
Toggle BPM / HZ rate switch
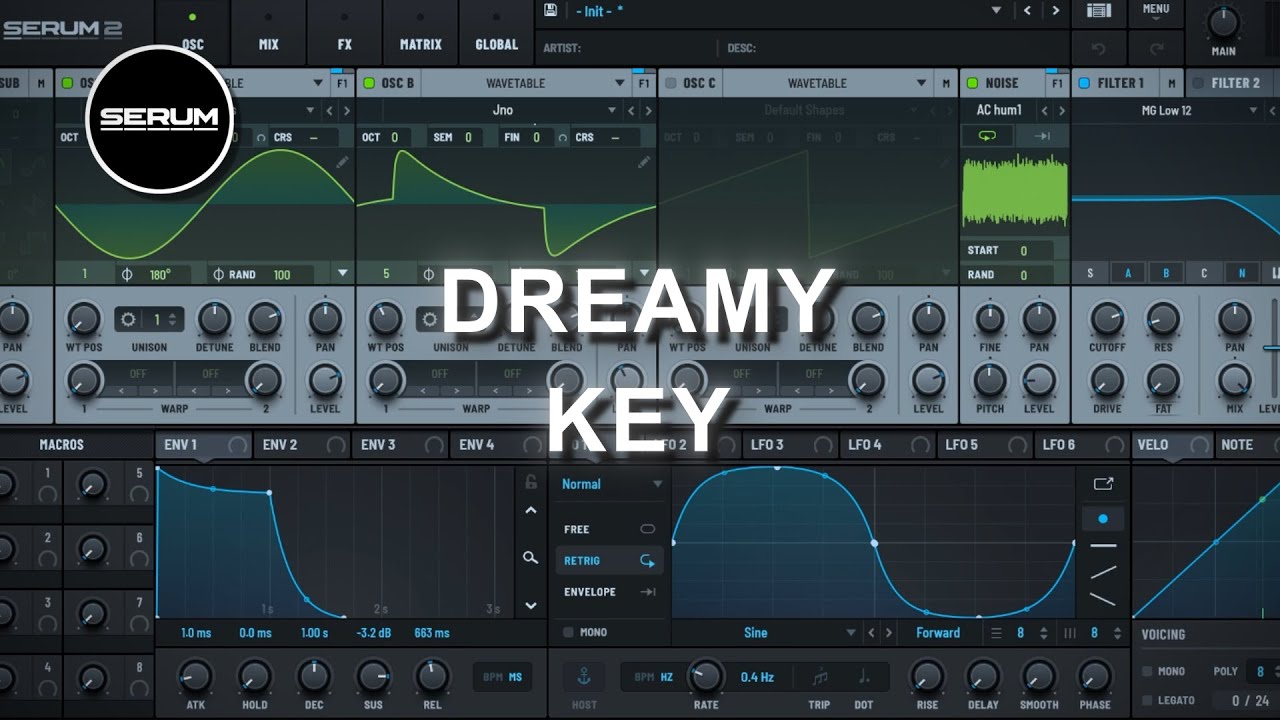coord(654,677)
